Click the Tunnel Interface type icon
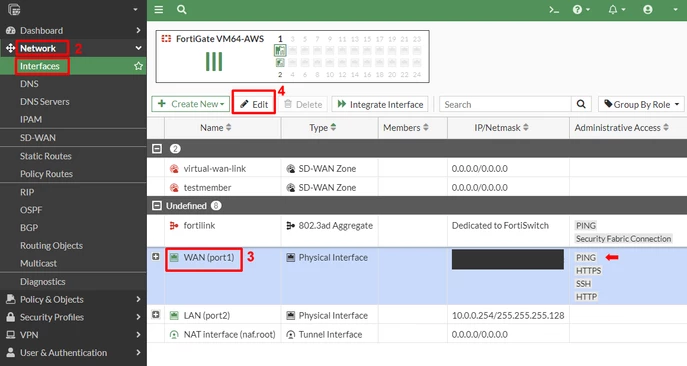 pos(290,334)
